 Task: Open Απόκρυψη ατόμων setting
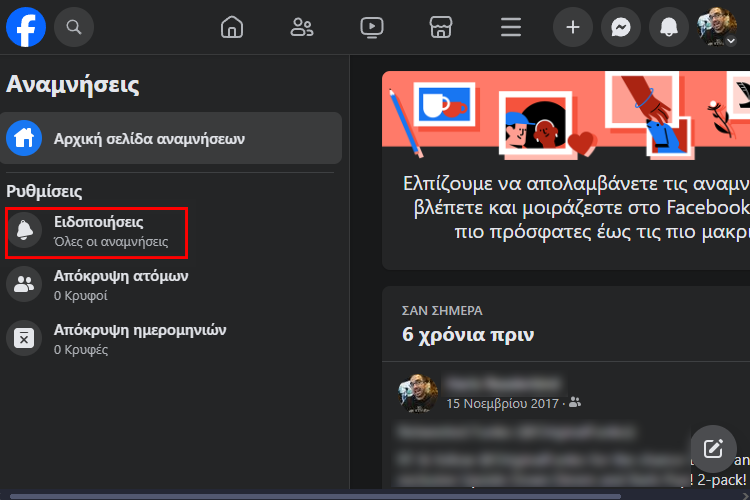click(x=120, y=285)
